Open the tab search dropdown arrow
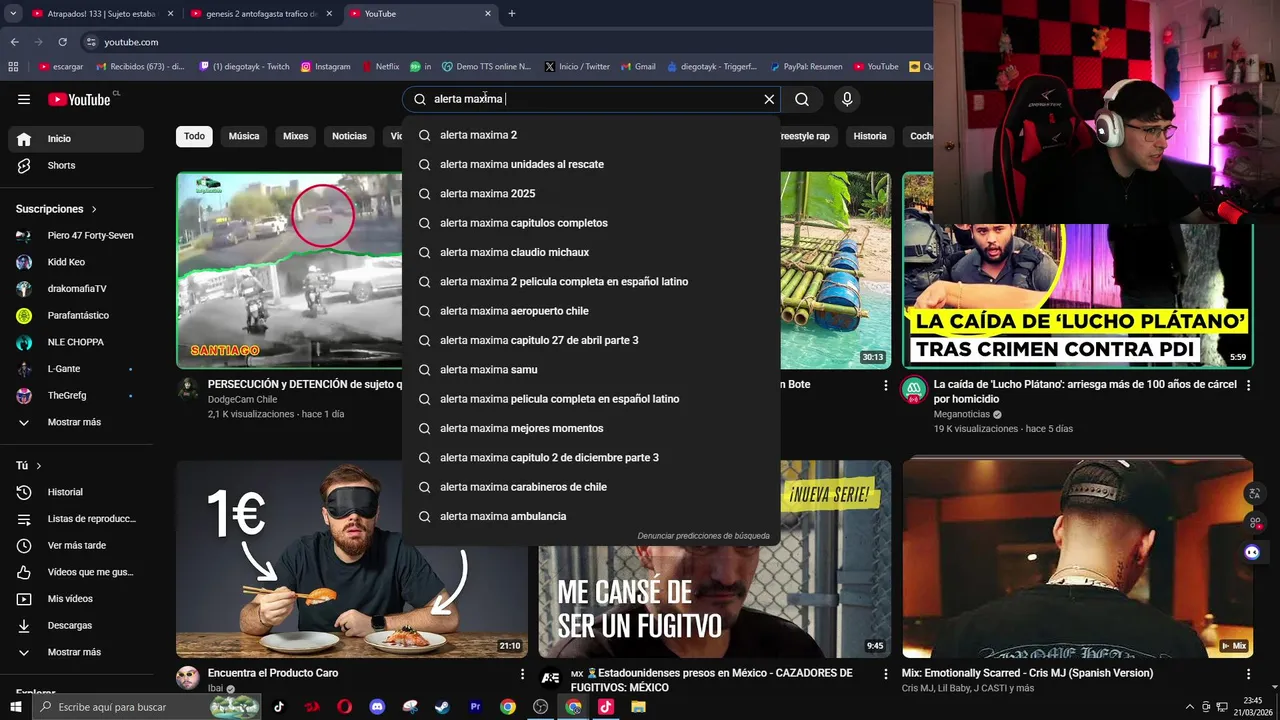Screen dimensions: 1280x720 tap(13, 14)
